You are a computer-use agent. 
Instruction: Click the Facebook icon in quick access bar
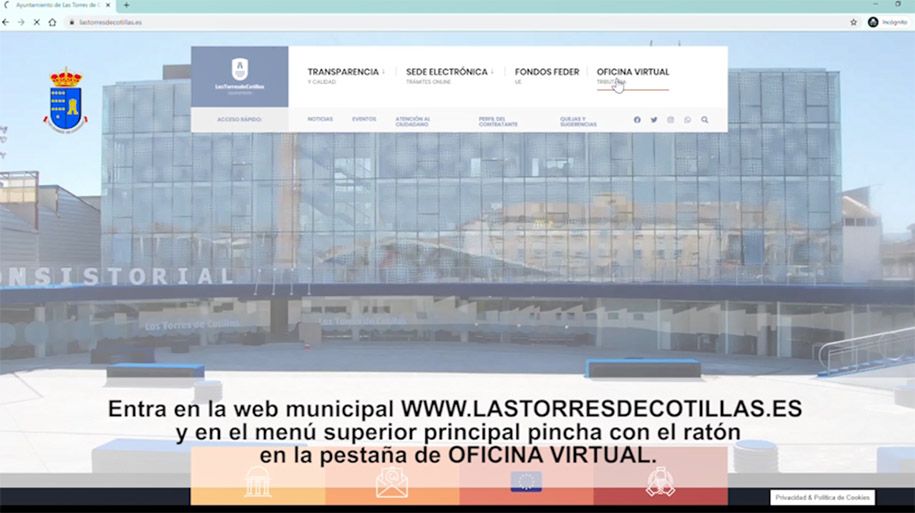pos(637,120)
